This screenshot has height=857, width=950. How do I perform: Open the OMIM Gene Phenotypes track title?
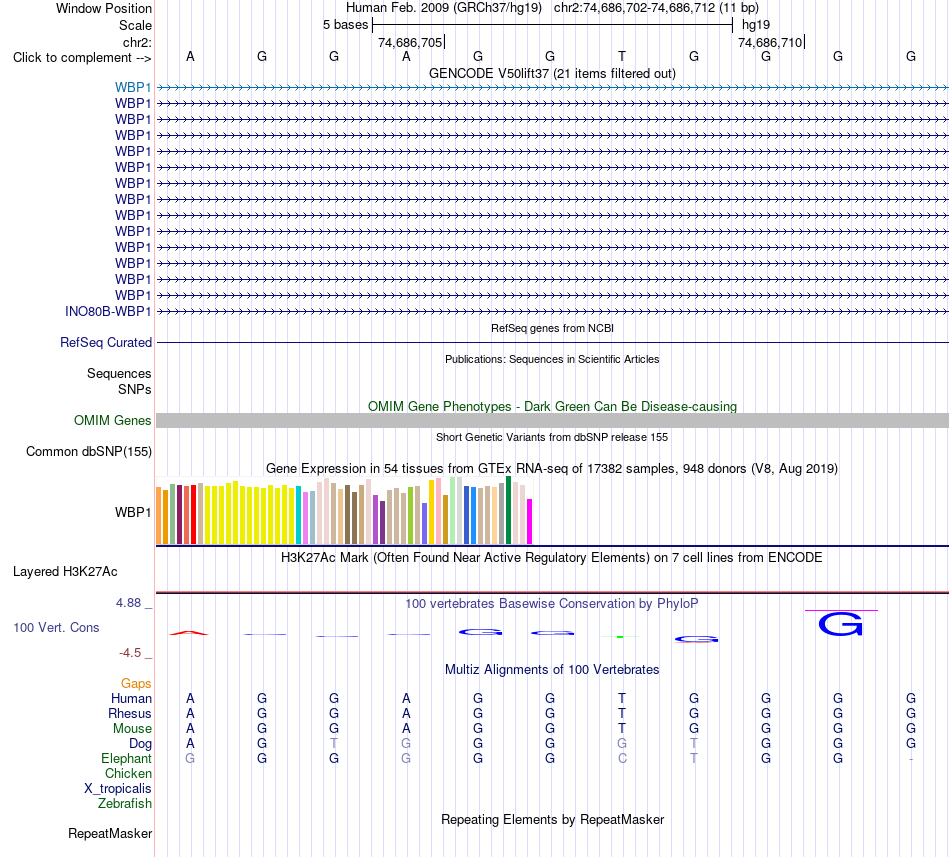pos(552,406)
